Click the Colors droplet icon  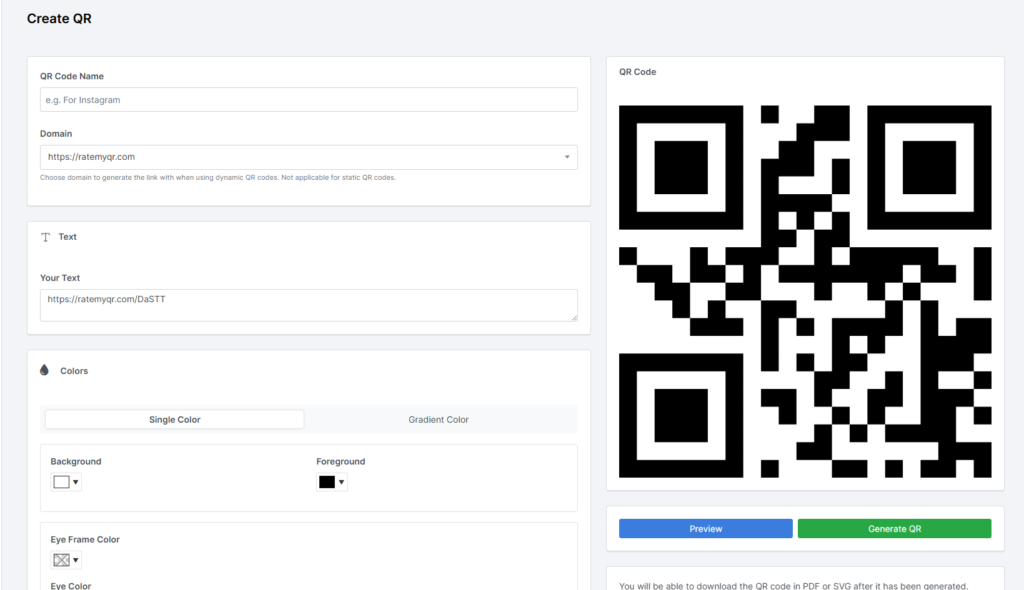click(x=44, y=370)
